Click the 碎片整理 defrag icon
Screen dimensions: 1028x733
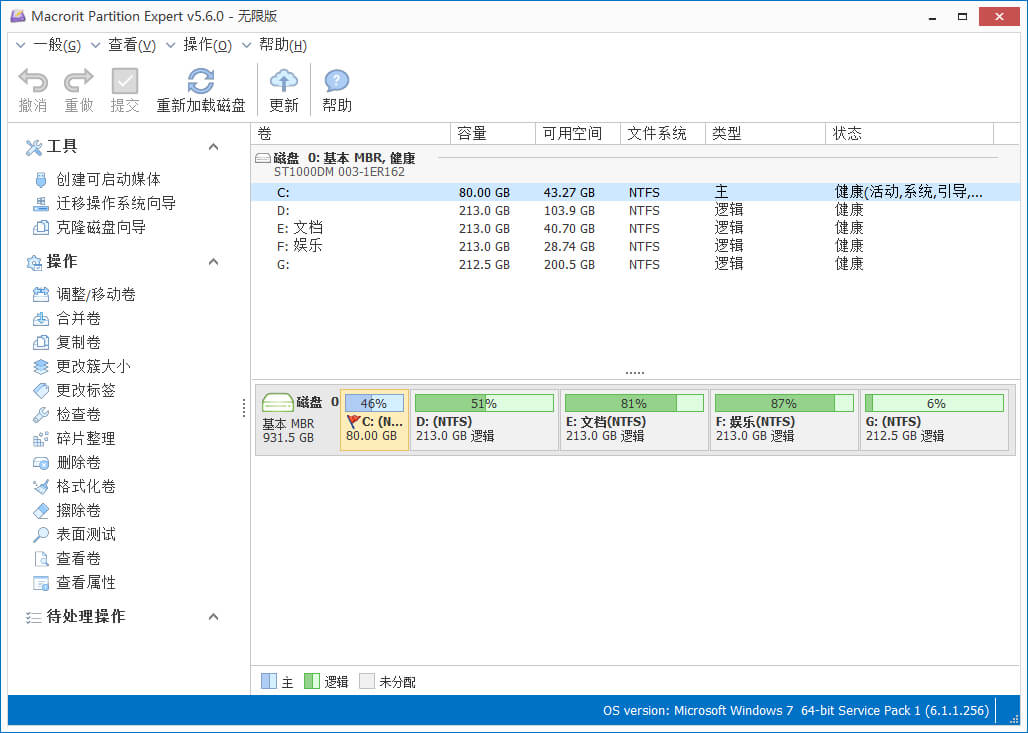pos(41,439)
